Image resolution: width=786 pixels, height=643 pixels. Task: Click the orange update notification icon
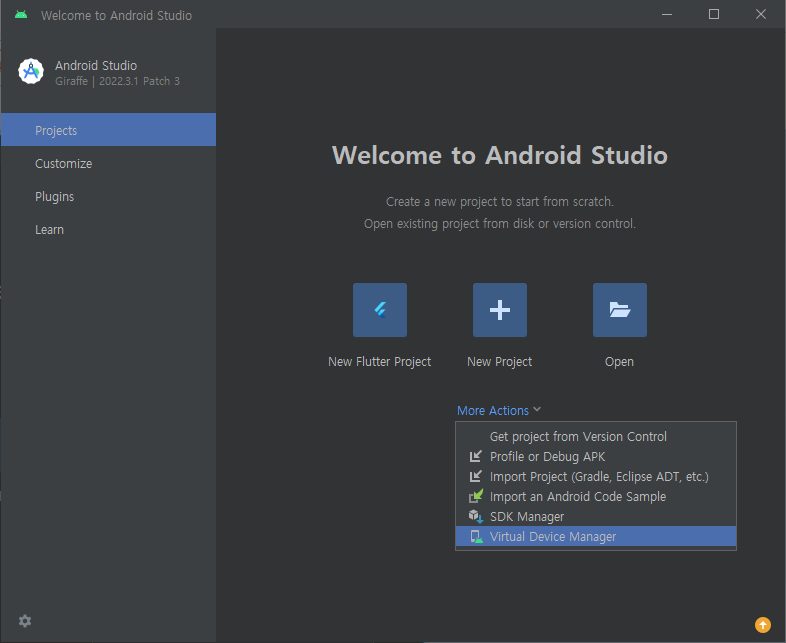pyautogui.click(x=762, y=625)
